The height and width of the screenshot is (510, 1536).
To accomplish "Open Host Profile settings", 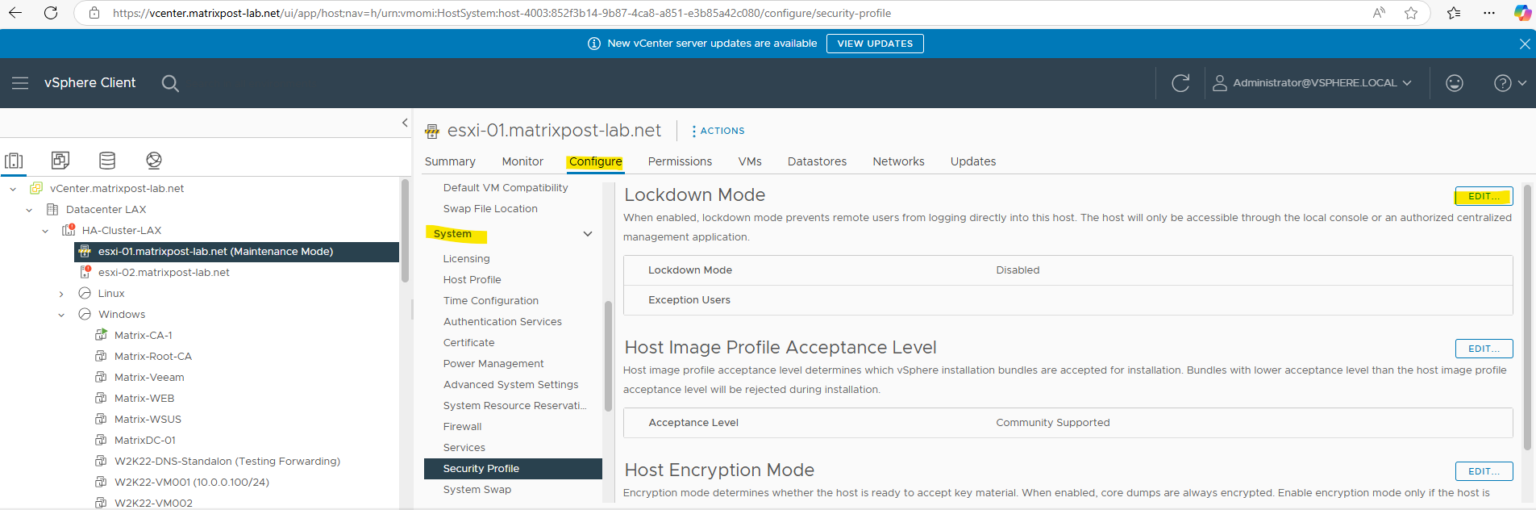I will [472, 279].
